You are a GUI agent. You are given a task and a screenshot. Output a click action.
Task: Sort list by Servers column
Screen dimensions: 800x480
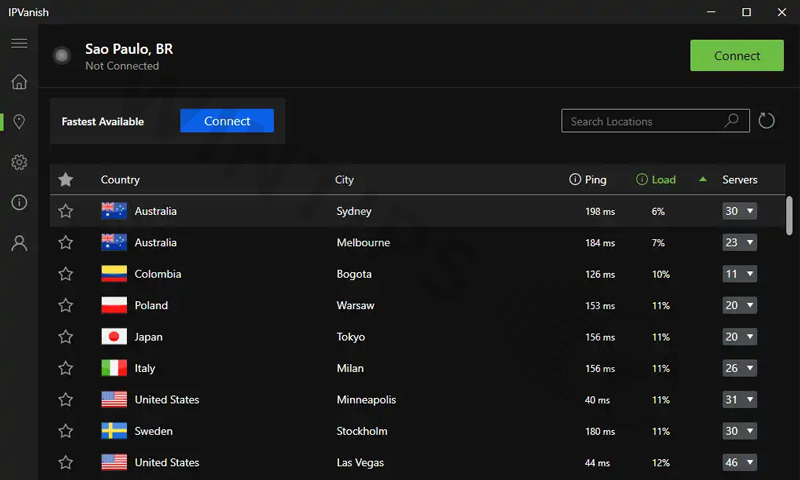pos(739,180)
